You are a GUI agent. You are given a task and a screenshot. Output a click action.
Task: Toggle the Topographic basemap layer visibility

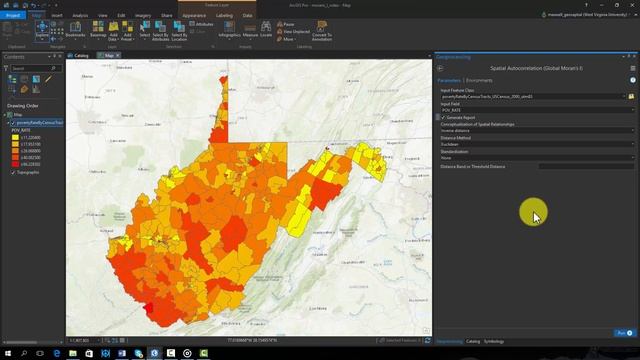[13, 173]
